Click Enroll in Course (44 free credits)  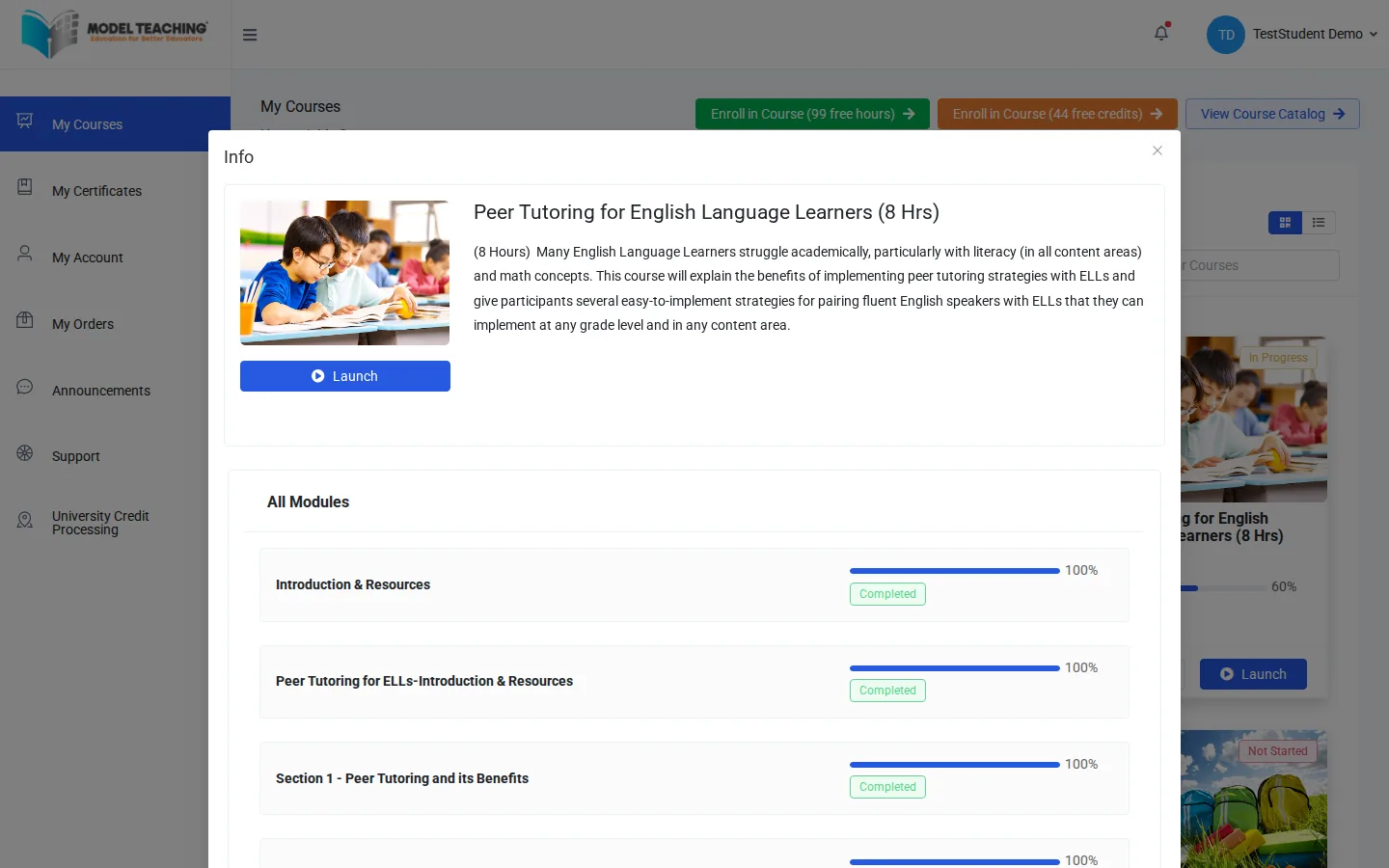coord(1057,114)
